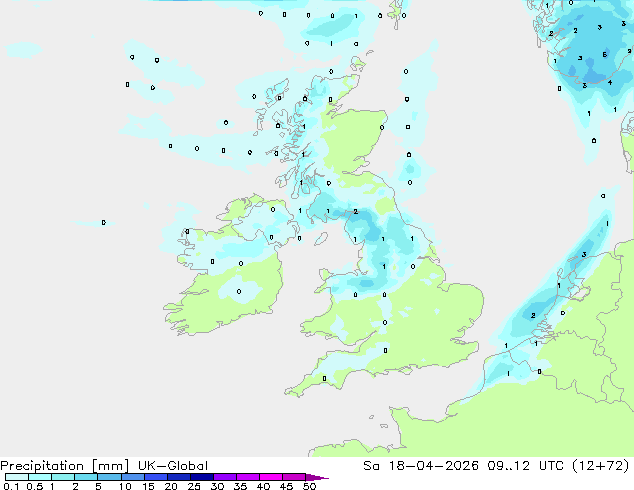
Task: Click the '35' legend scale label
Action: click(x=240, y=486)
